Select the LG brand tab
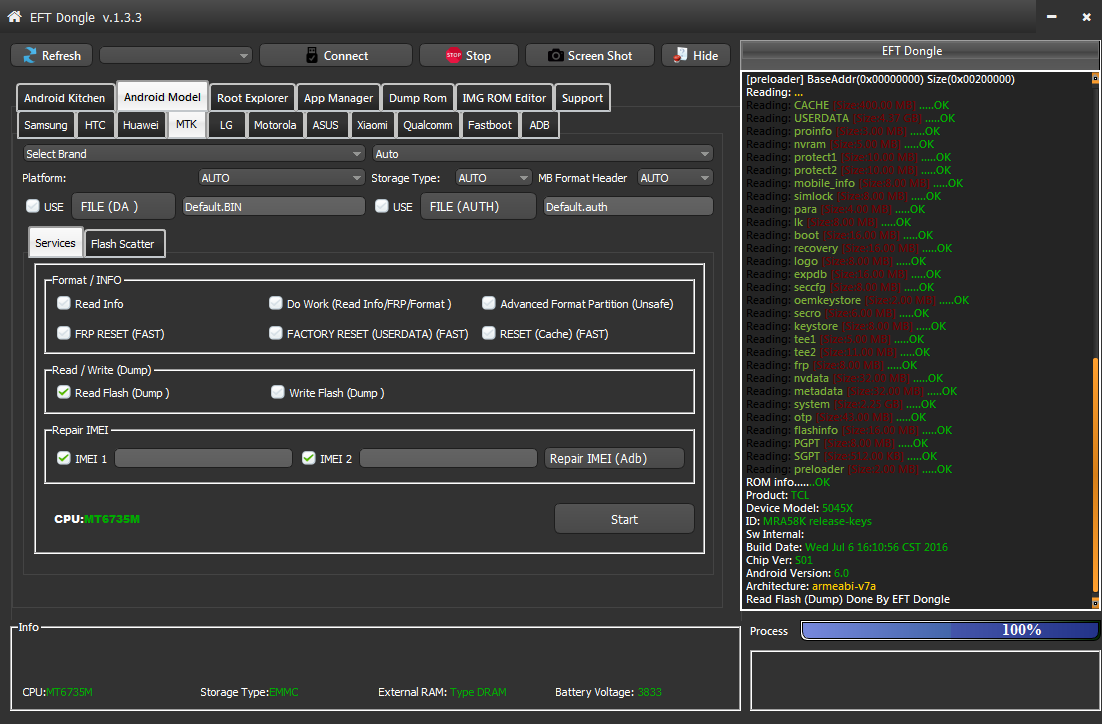1102x724 pixels. point(226,125)
